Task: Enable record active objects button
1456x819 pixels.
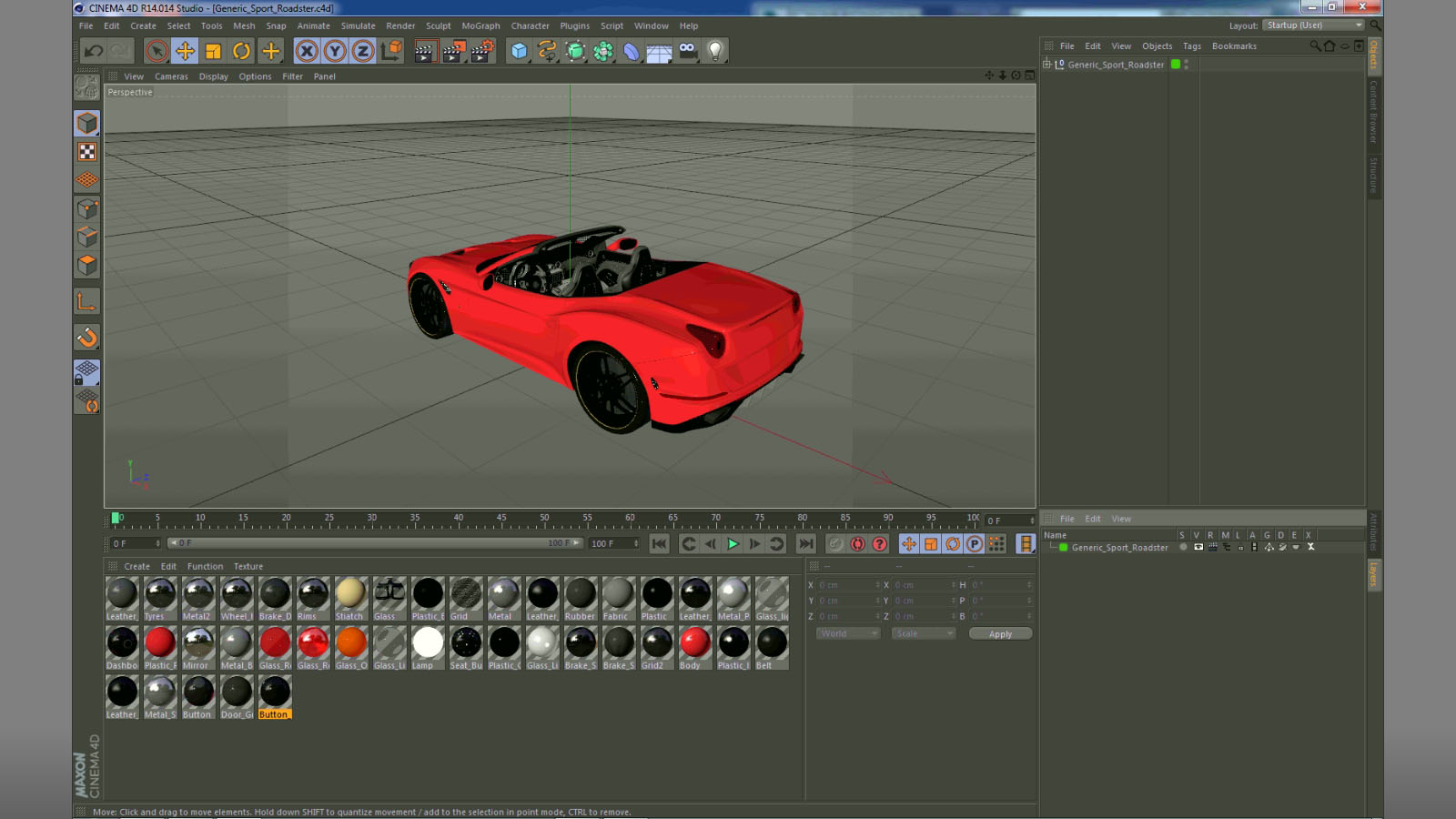Action: coord(835,544)
